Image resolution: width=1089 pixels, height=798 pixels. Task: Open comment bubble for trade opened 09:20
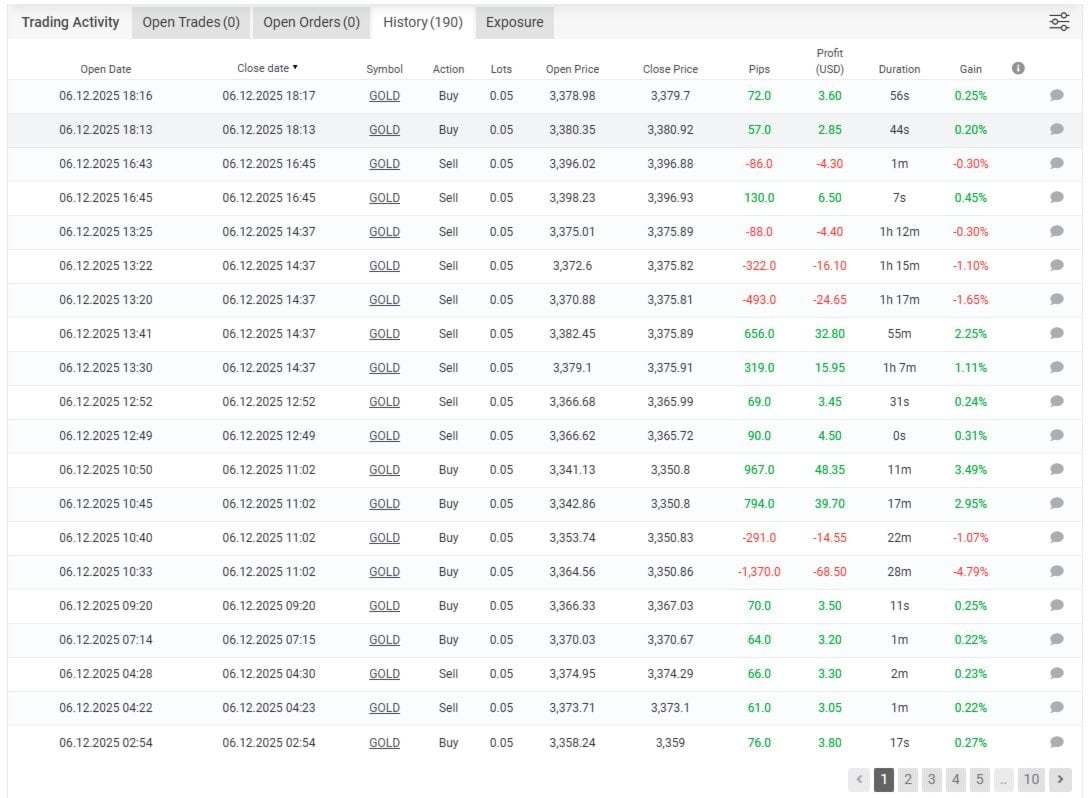1057,606
